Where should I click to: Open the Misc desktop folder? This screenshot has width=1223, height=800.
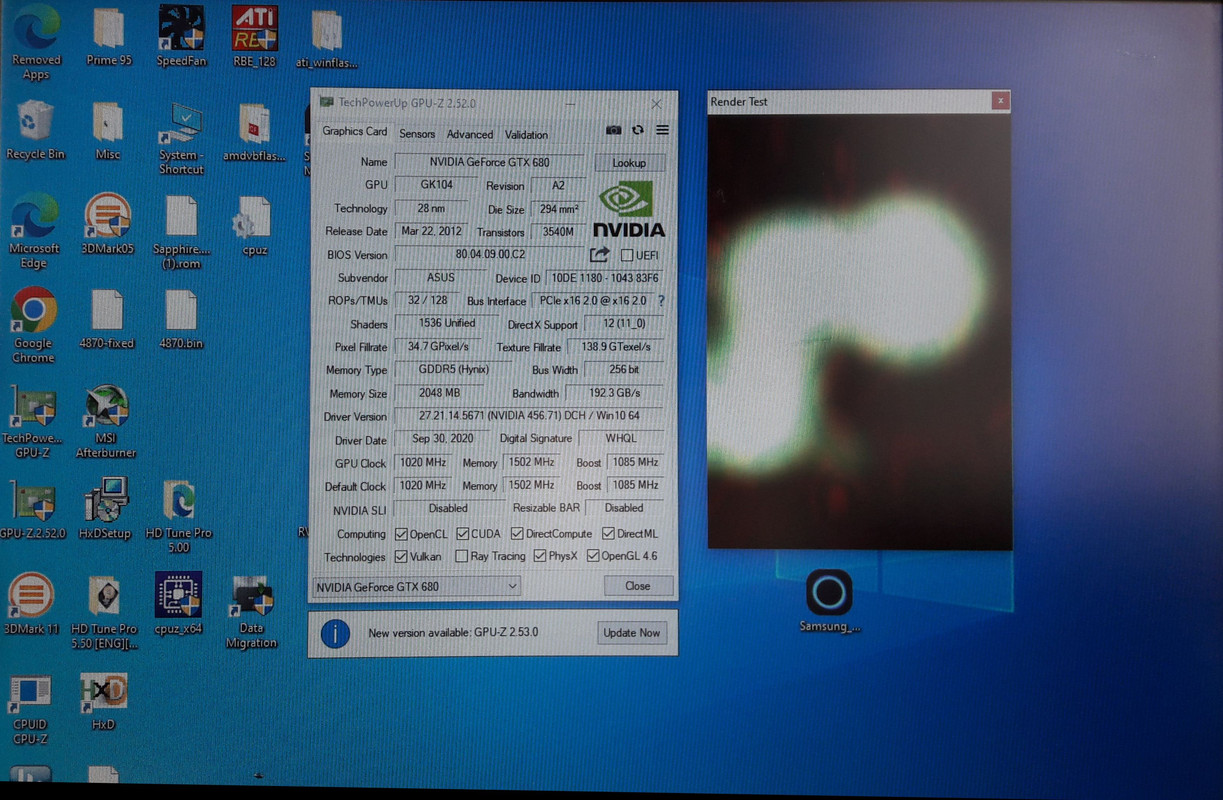[x=108, y=131]
